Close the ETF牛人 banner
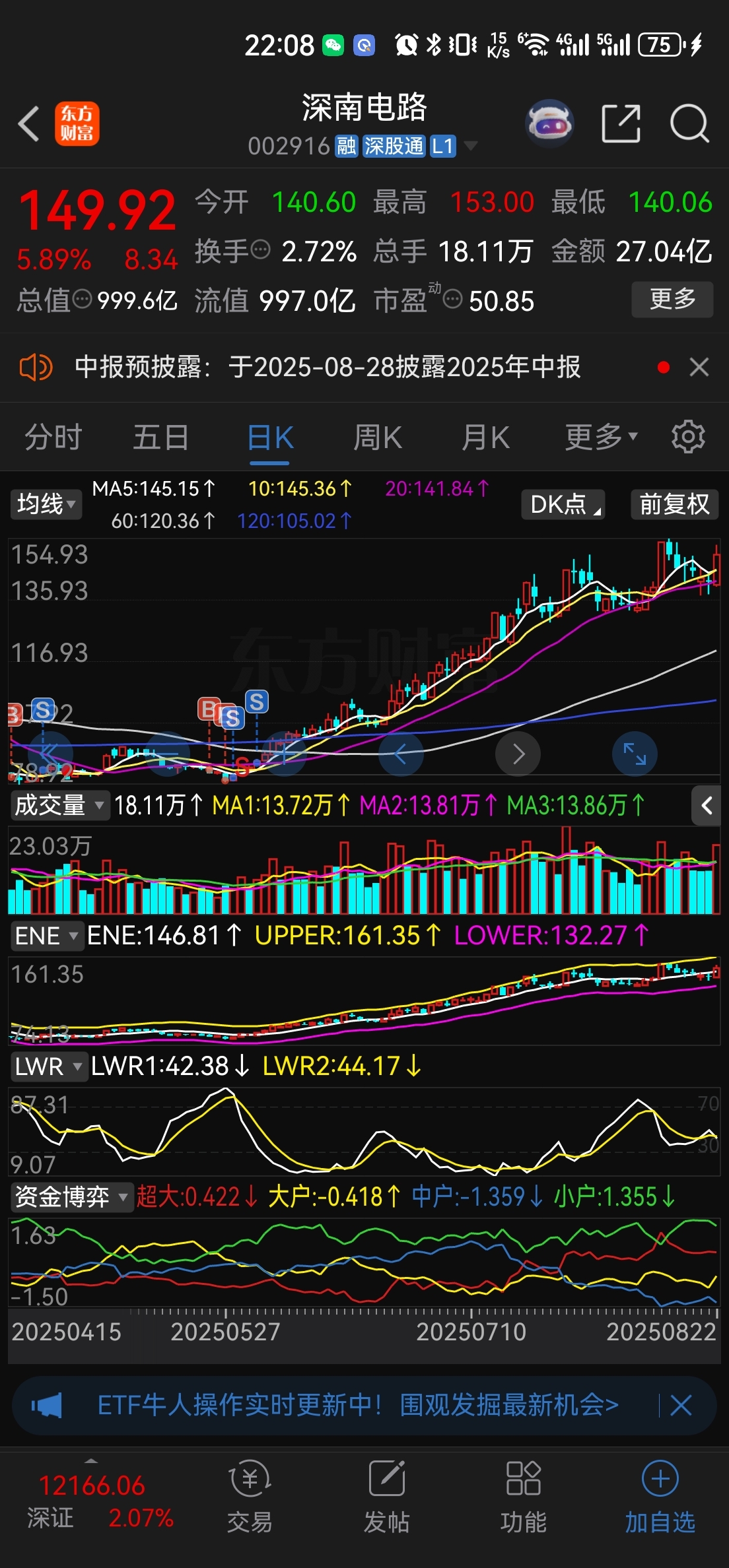The height and width of the screenshot is (1568, 729). point(681,1406)
